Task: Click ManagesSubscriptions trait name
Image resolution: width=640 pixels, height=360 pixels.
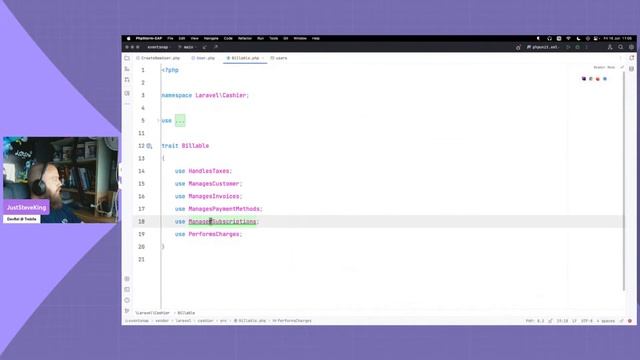Action: click(x=222, y=222)
